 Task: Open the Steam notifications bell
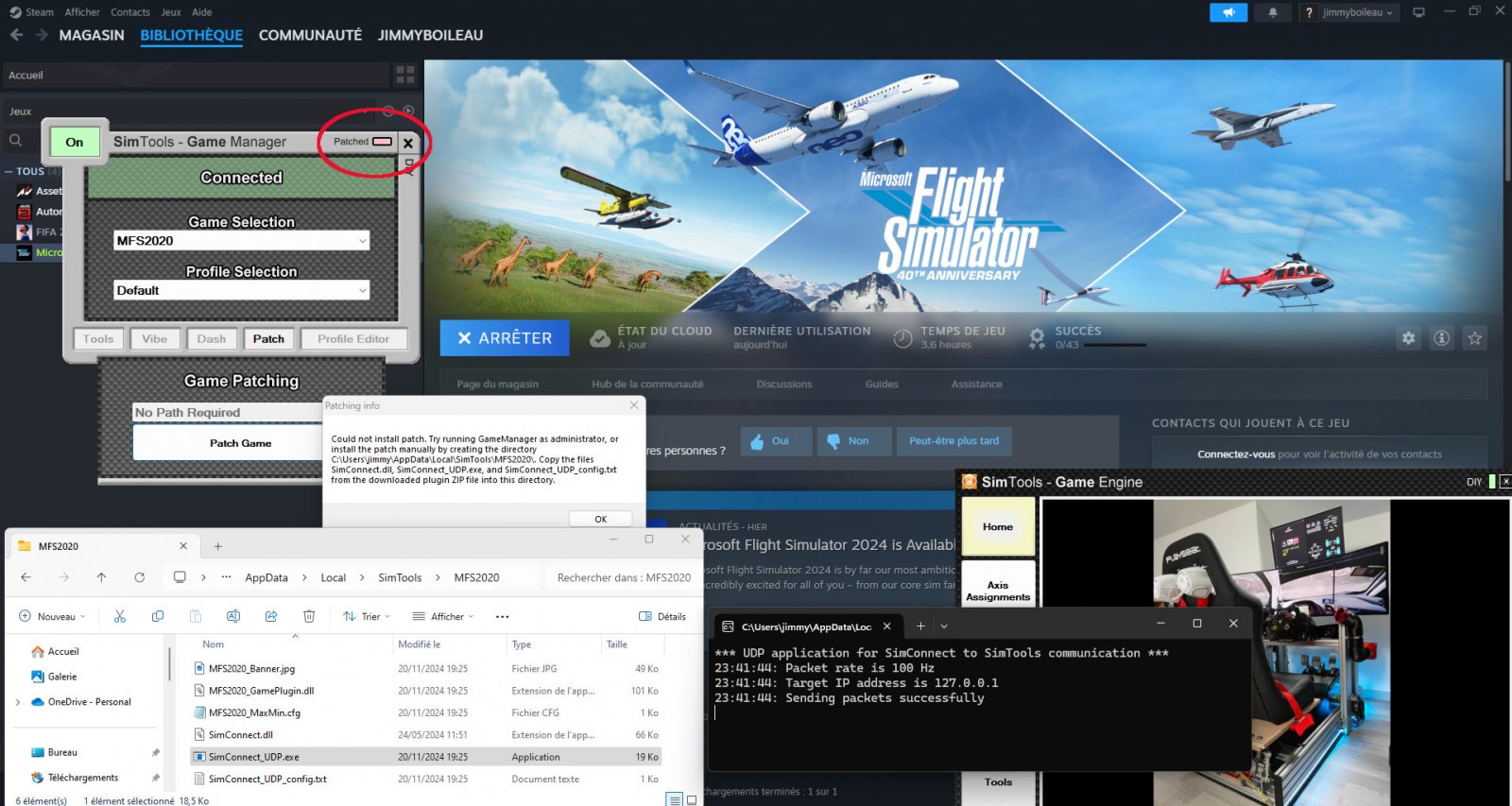pyautogui.click(x=1273, y=12)
